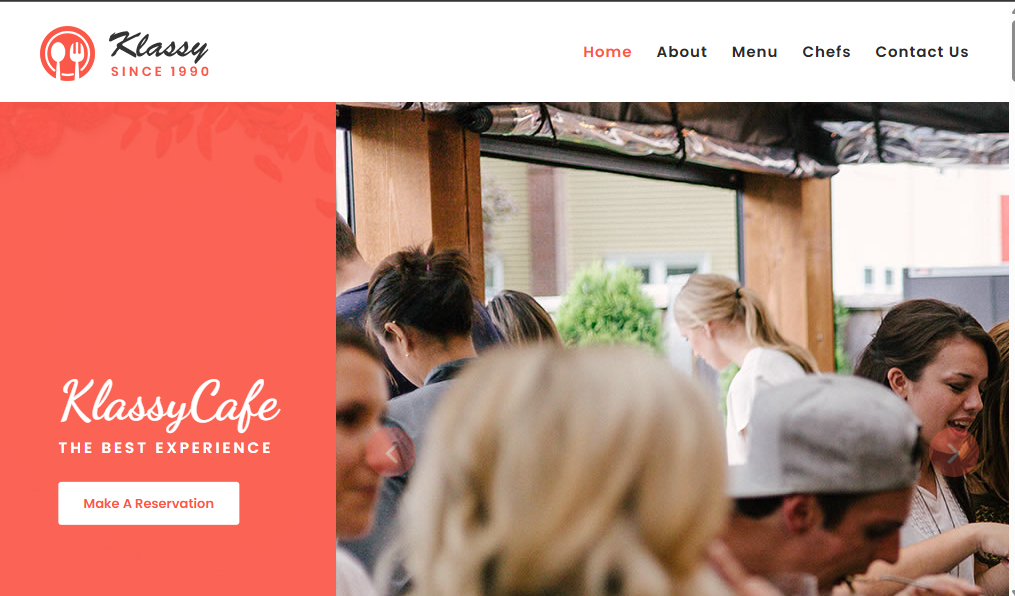The height and width of the screenshot is (596, 1015).
Task: Navigate to the About section
Action: tap(682, 52)
